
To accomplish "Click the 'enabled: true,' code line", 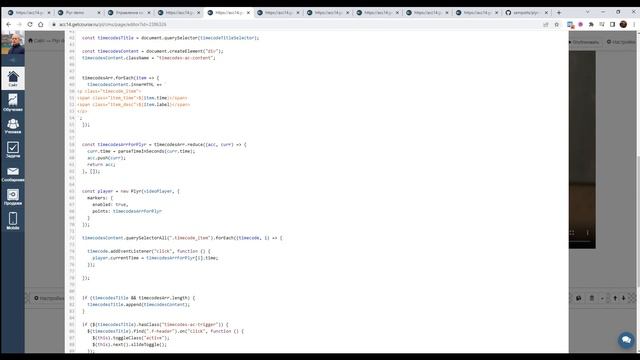I will point(110,204).
